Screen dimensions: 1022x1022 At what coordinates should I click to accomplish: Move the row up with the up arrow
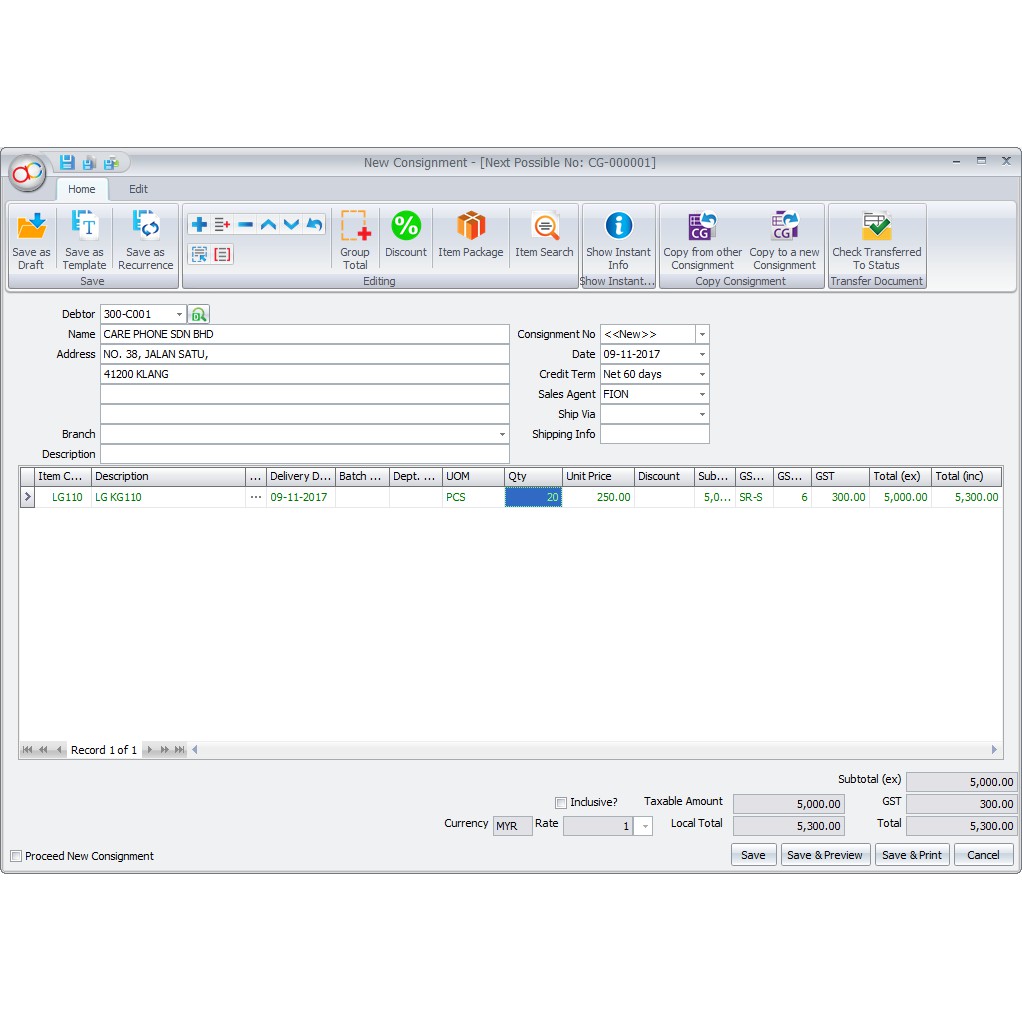pyautogui.click(x=269, y=225)
